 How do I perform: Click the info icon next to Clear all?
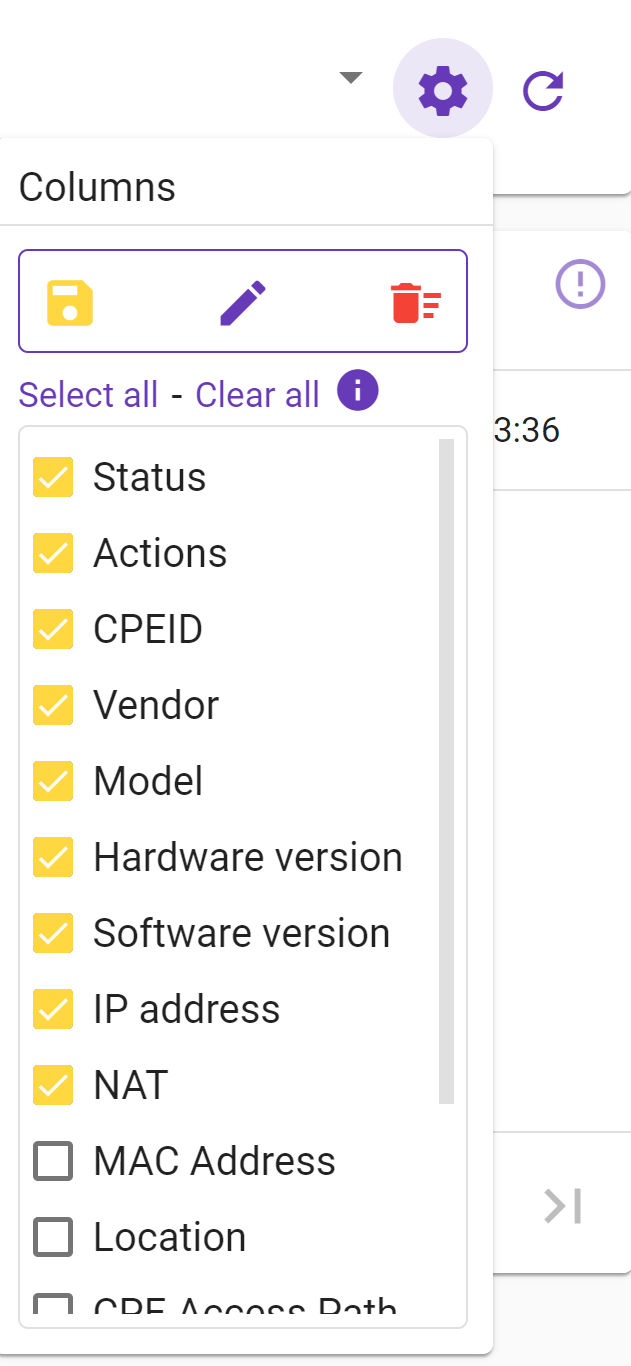click(x=357, y=391)
